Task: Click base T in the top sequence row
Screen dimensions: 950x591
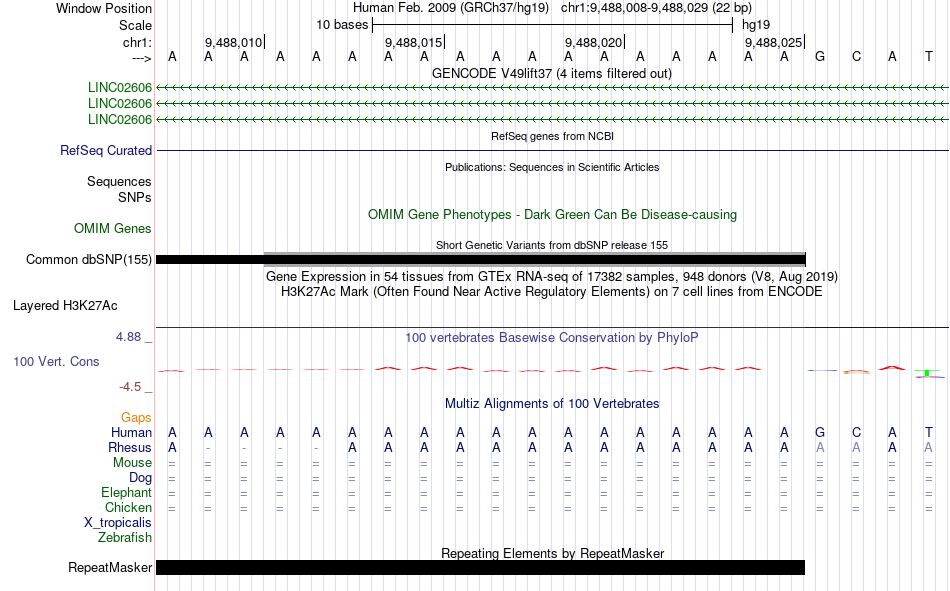Action: click(928, 57)
